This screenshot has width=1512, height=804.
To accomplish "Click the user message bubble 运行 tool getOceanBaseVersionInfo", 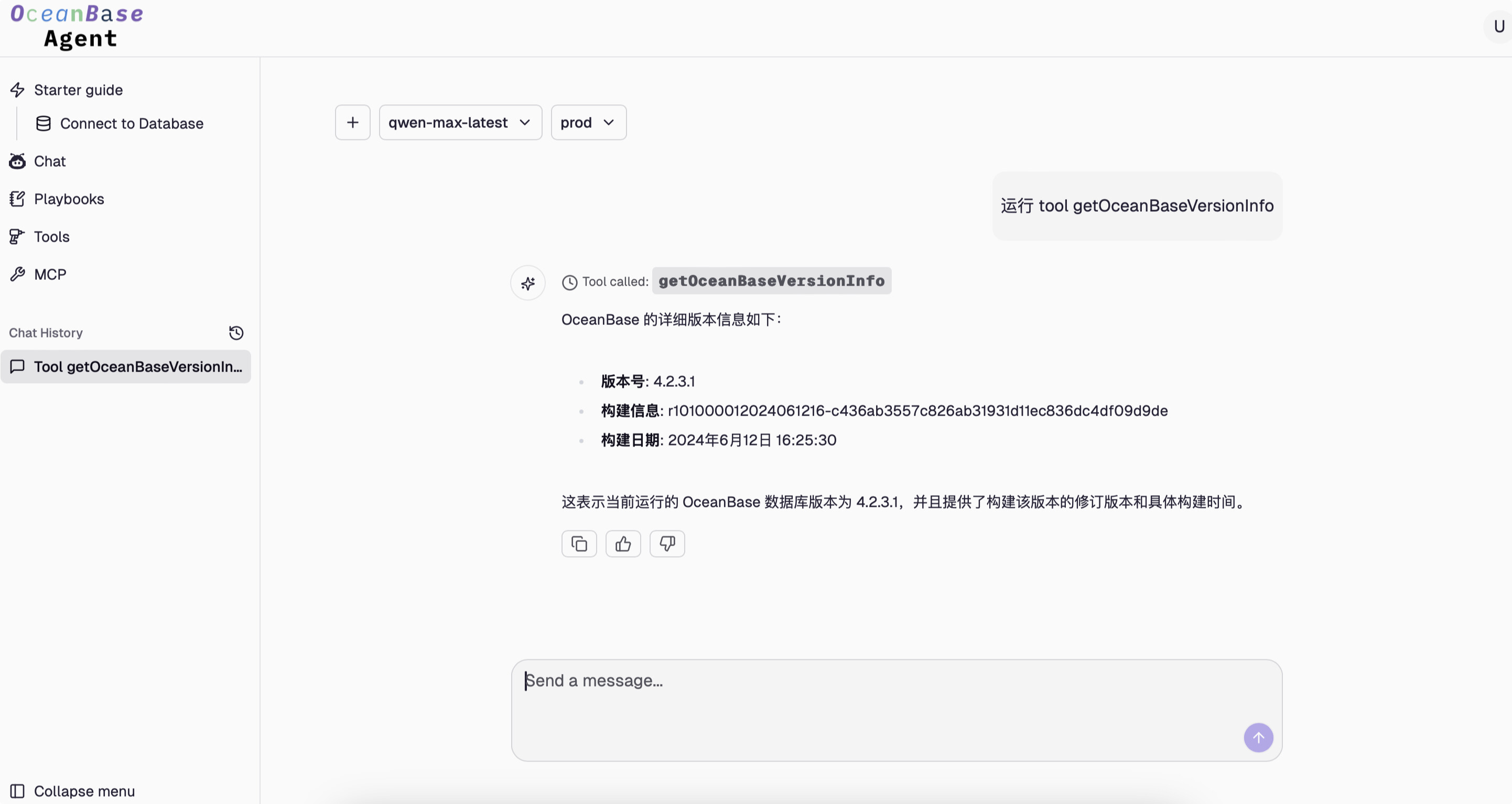I will 1138,206.
